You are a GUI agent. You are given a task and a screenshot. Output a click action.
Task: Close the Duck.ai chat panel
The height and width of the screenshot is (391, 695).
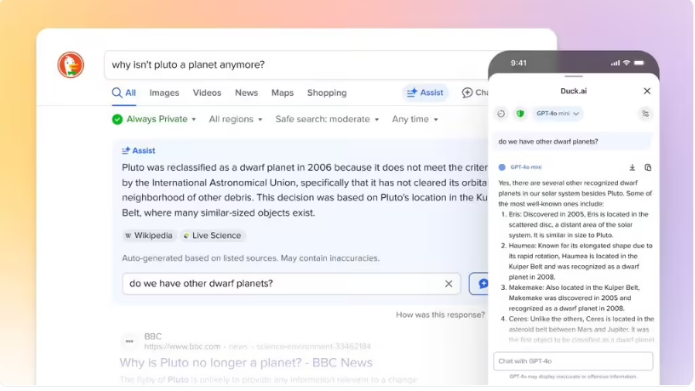[647, 91]
